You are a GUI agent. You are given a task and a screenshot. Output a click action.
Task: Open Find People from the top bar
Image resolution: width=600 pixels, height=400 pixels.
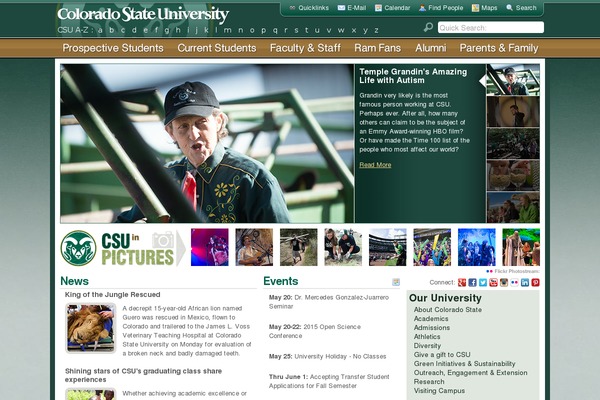click(441, 8)
